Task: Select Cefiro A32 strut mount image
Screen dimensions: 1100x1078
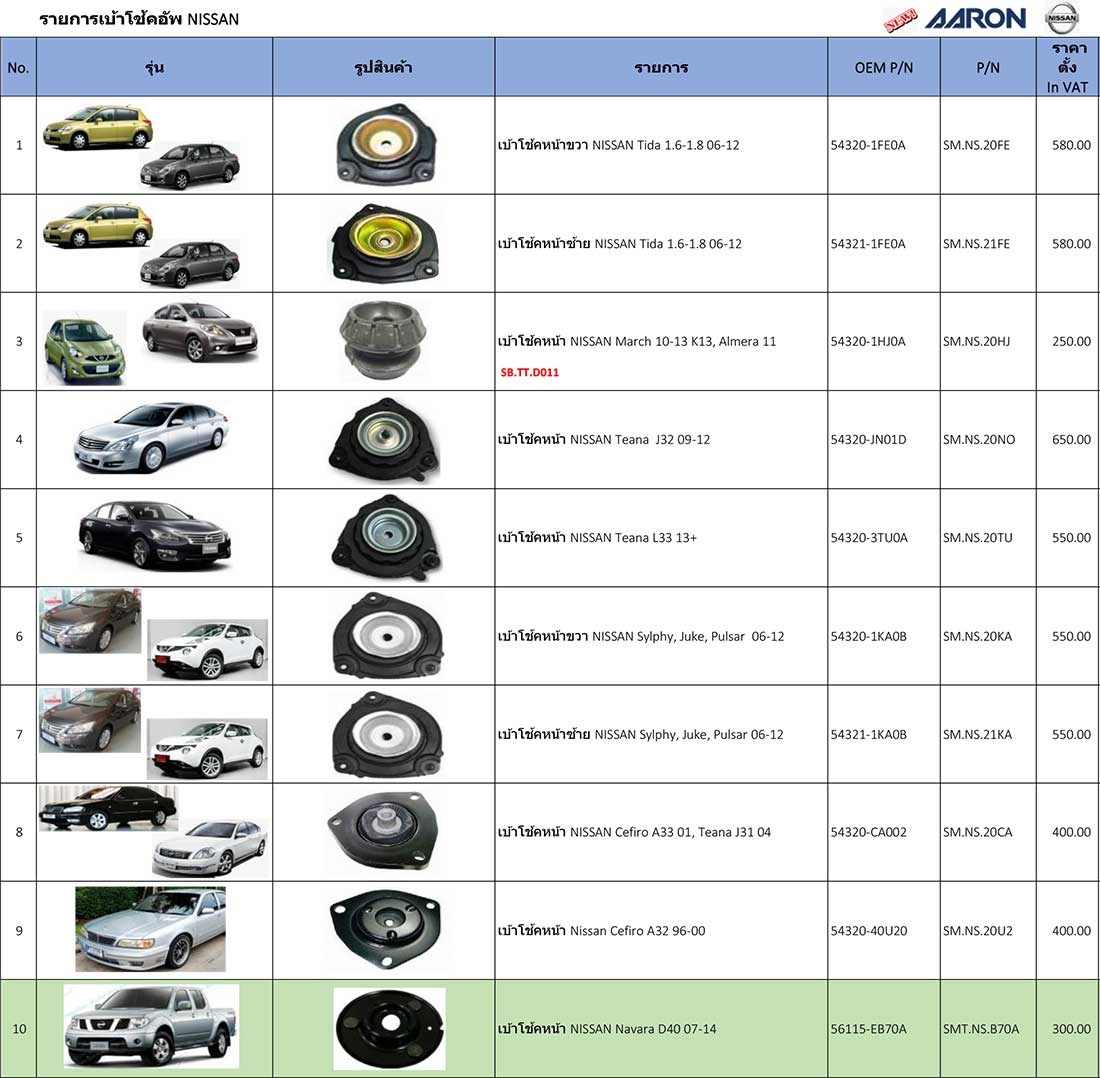Action: [x=386, y=929]
